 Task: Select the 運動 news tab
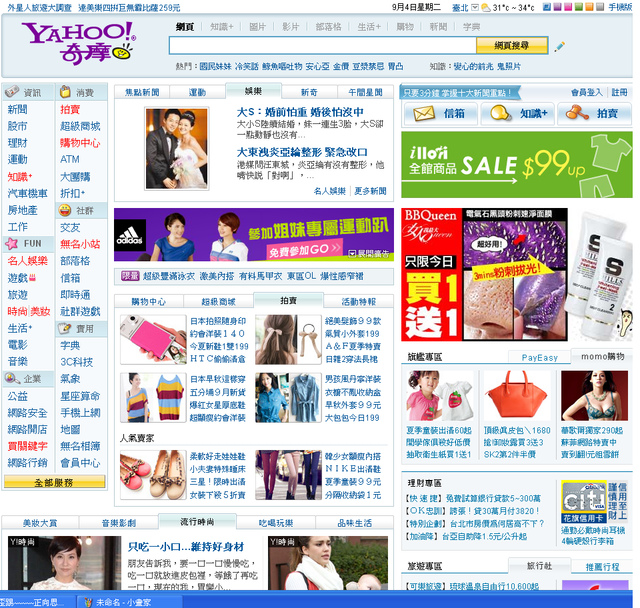click(x=197, y=93)
